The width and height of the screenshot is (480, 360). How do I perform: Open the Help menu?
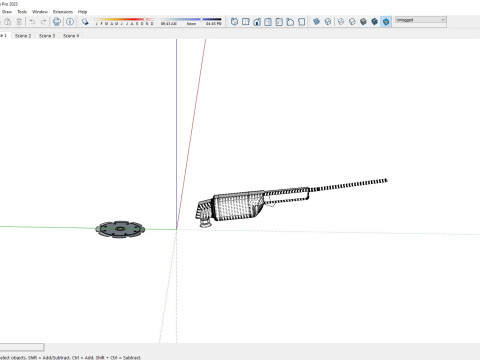pos(82,12)
